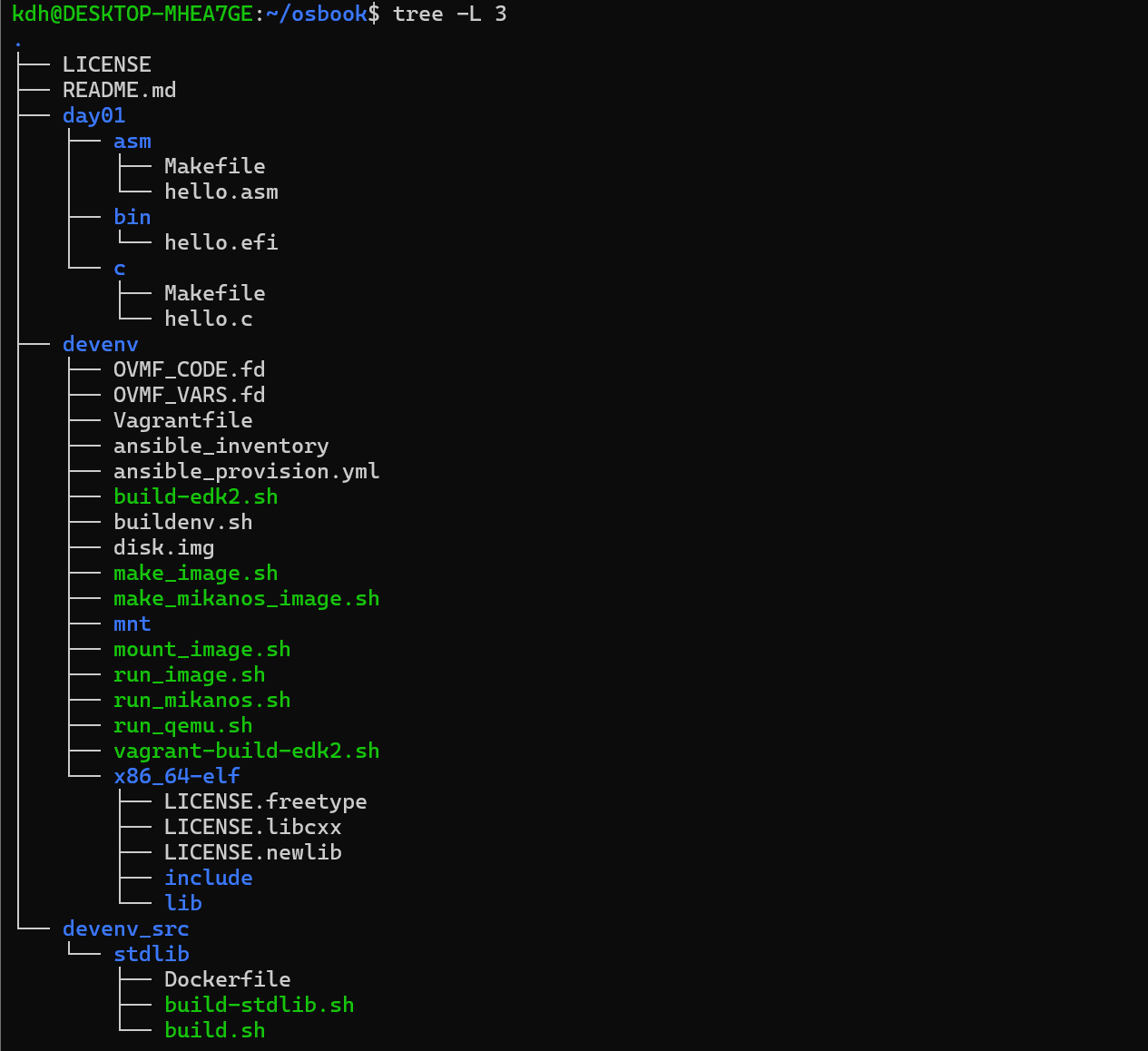The image size is (1148, 1051).
Task: Select the hello.efi file entry
Action: tap(221, 242)
